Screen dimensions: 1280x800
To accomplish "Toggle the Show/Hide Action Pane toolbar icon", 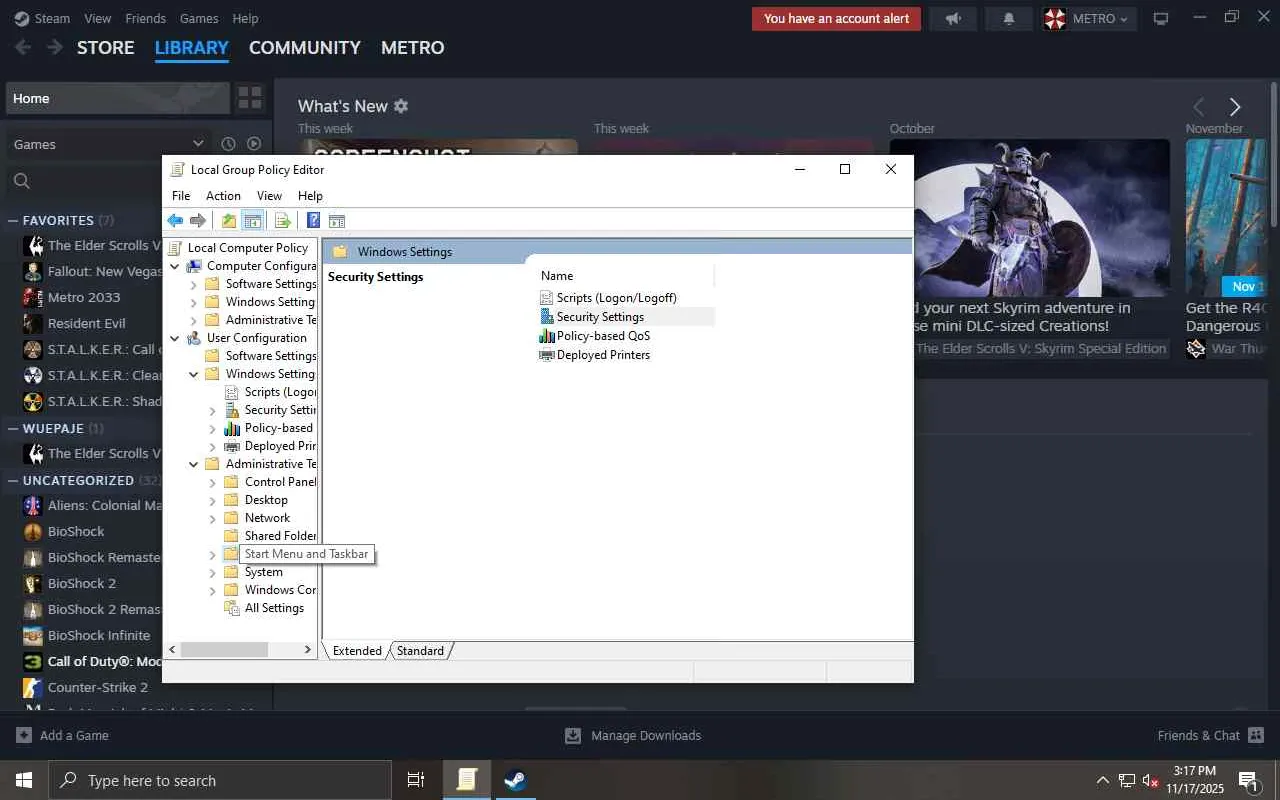I will point(337,221).
